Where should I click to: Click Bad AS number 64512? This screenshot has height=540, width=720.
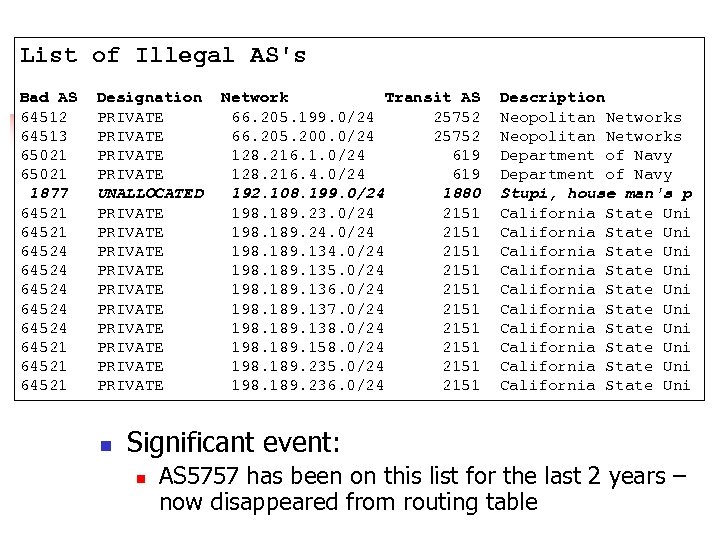[x=43, y=117]
